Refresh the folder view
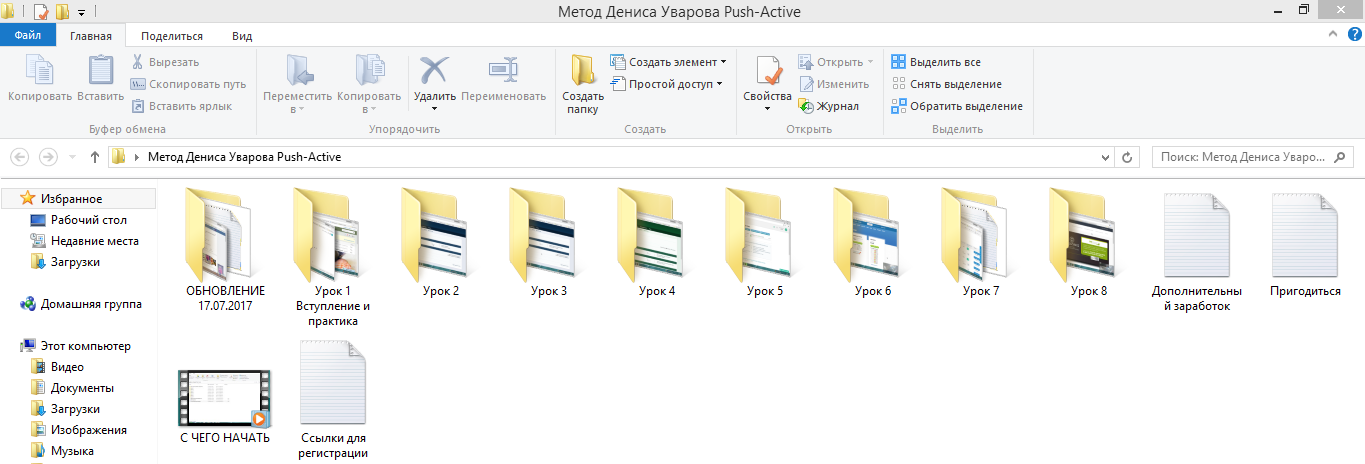Screen dimensions: 1365x464 (x=1127, y=158)
